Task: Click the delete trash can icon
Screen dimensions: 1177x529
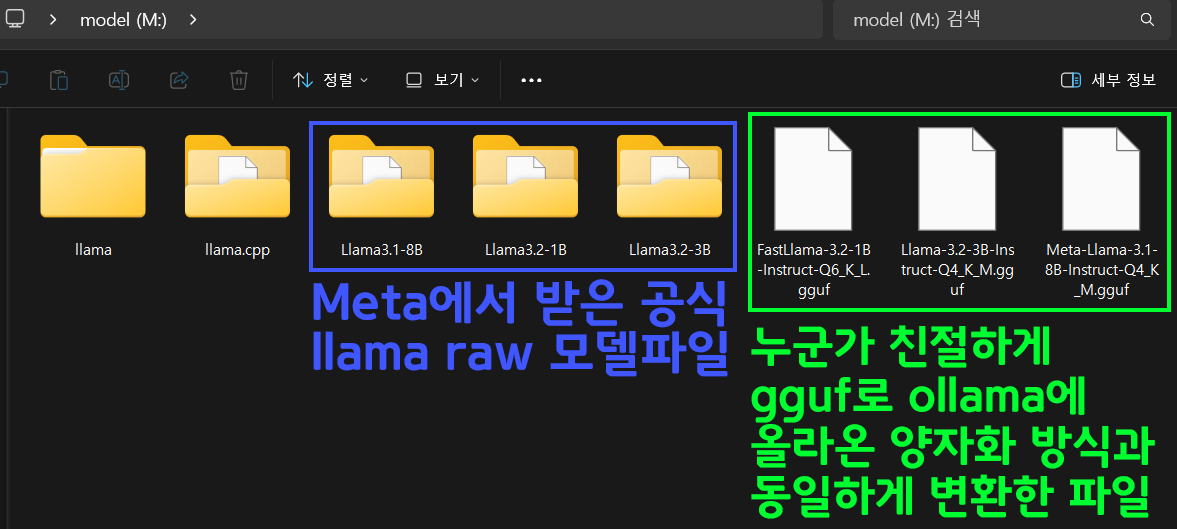Action: 239,80
